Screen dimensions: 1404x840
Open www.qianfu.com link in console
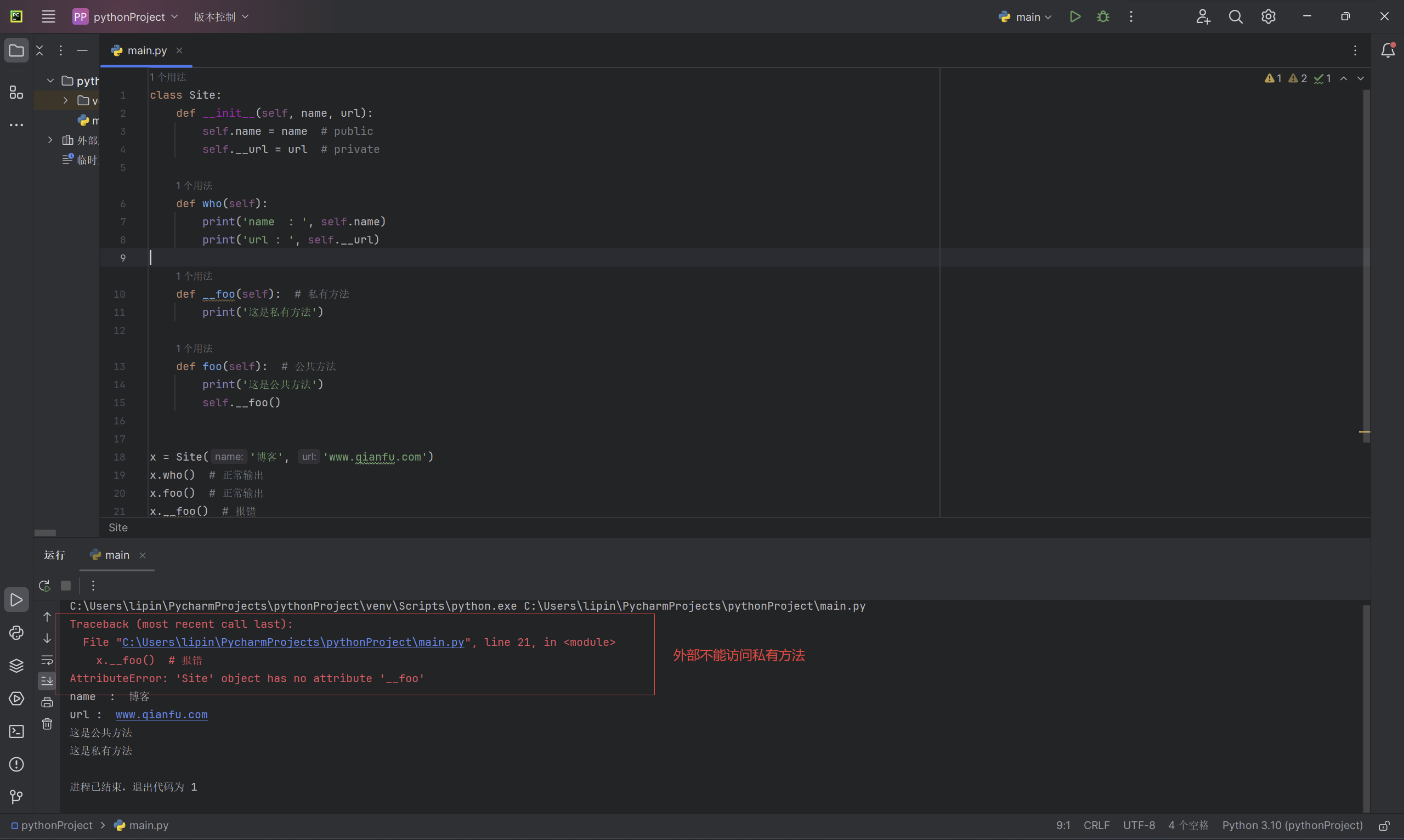tap(161, 715)
